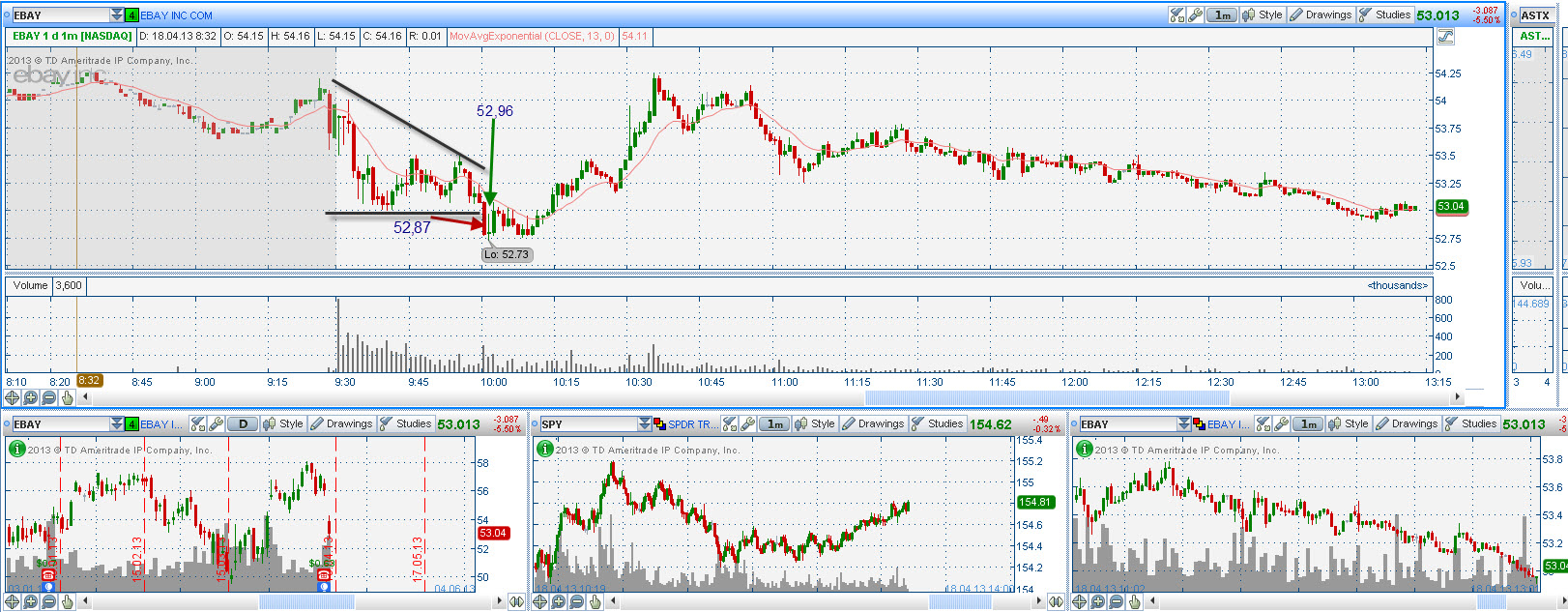Viewport: 1568px width, 612px height.
Task: Open settings wrench in bottom-right EBAY chart
Action: (x=1281, y=424)
